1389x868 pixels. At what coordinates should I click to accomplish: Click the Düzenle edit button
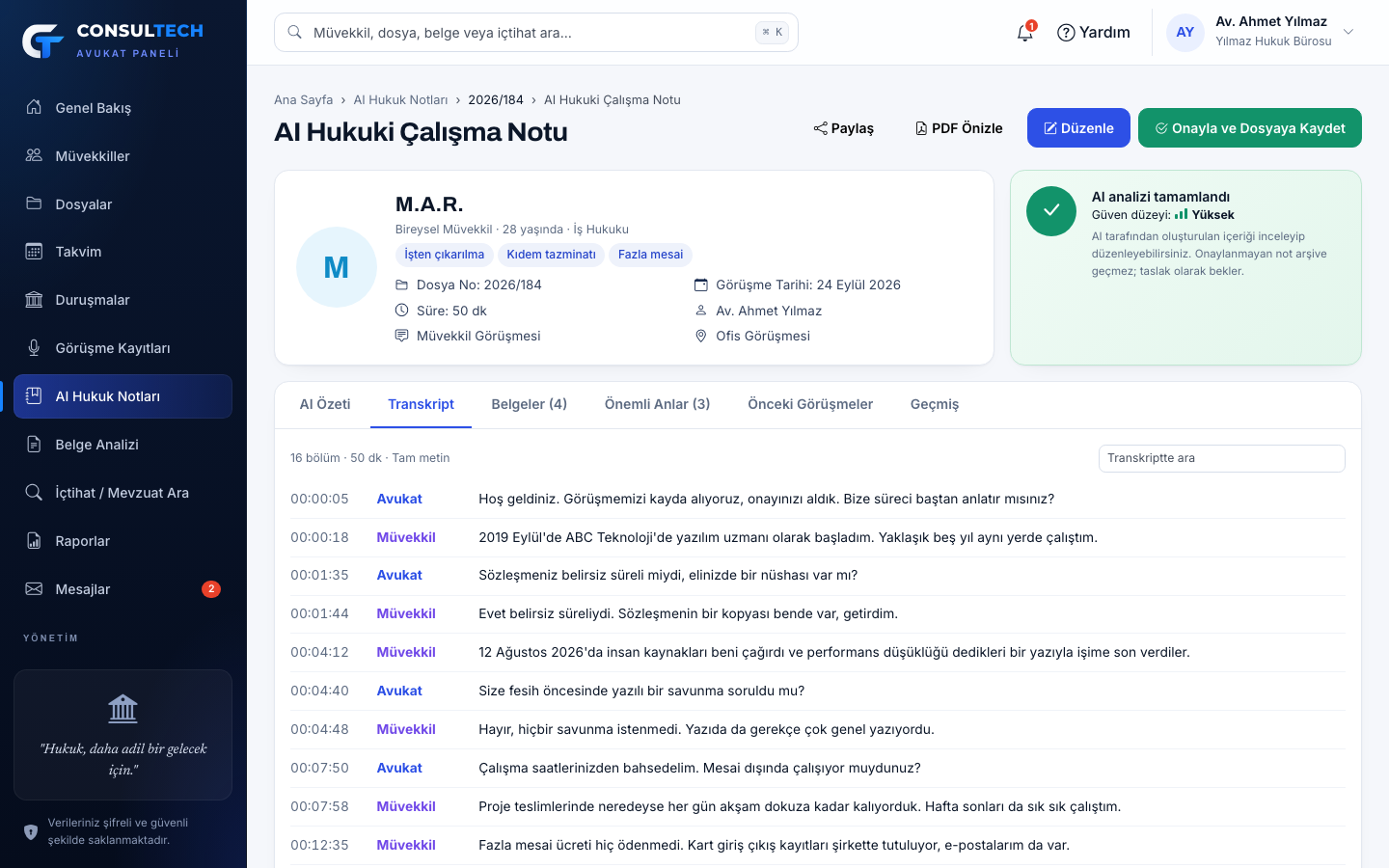[x=1078, y=128]
